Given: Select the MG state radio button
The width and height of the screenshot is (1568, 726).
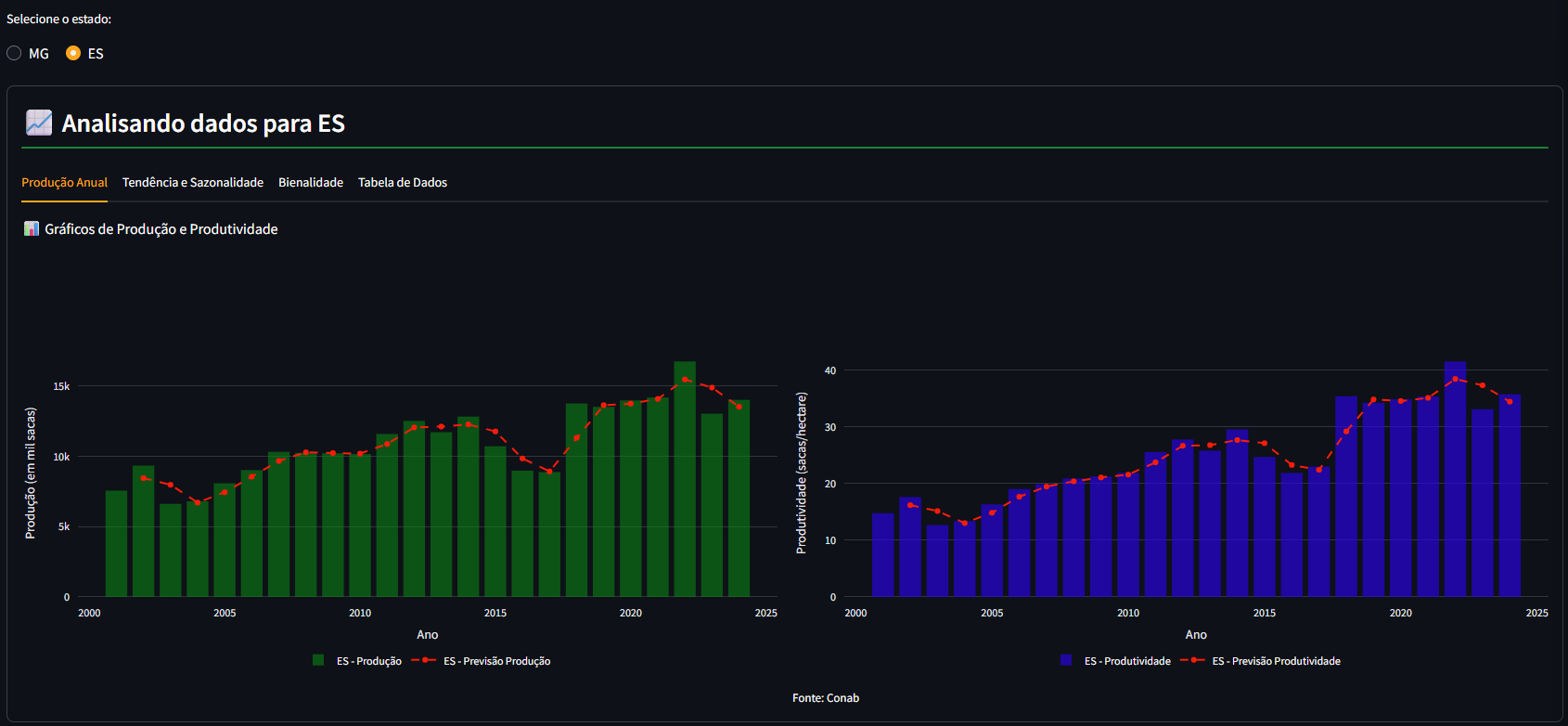Looking at the screenshot, I should pos(14,54).
